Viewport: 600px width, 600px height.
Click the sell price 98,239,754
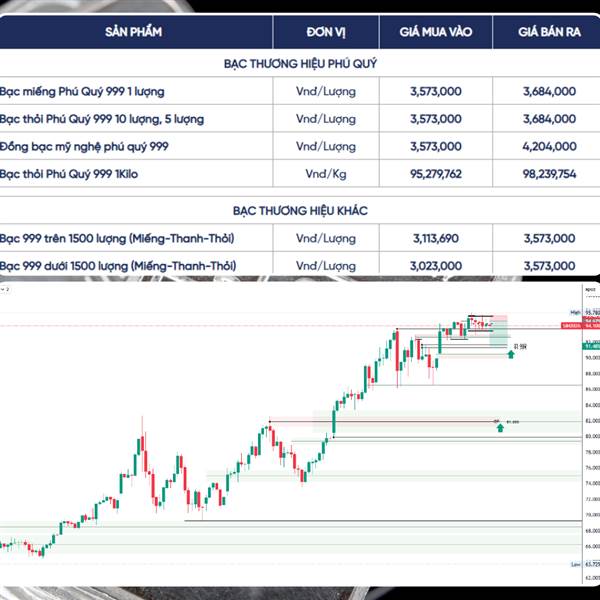click(549, 174)
